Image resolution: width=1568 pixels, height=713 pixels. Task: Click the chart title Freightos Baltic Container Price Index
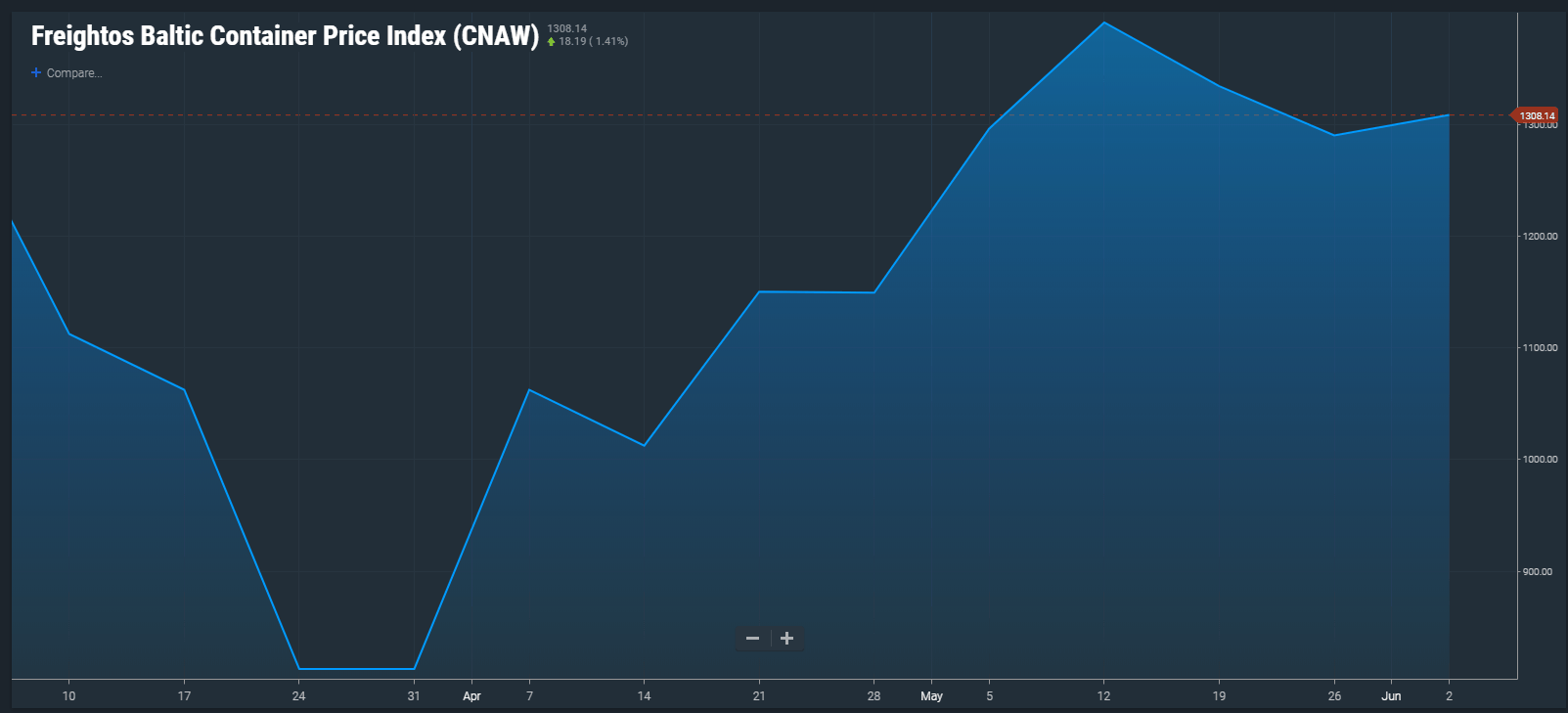point(285,36)
